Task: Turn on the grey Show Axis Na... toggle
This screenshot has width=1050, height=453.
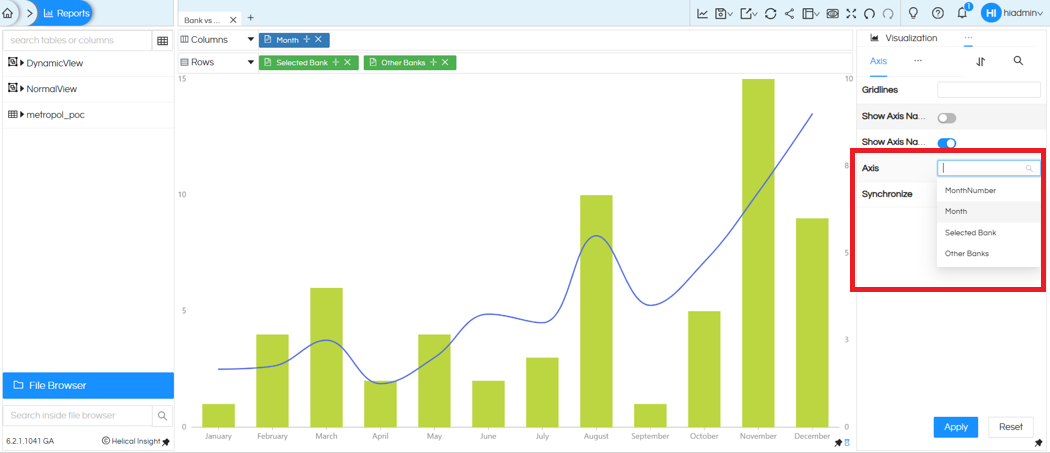Action: click(x=946, y=118)
